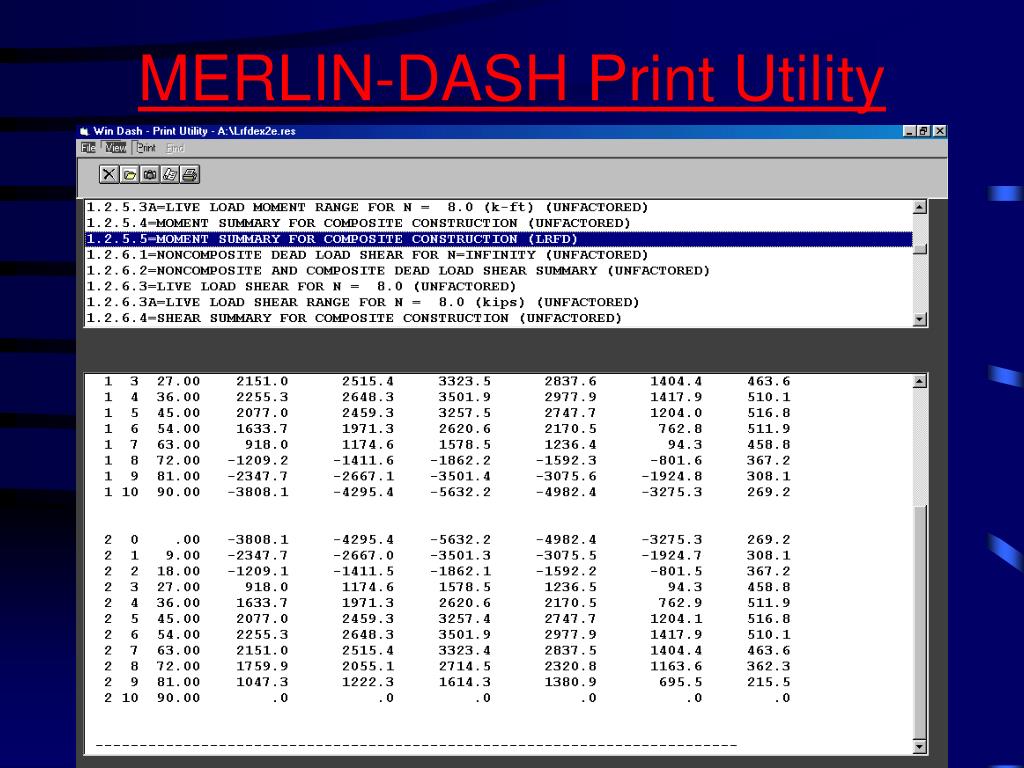The height and width of the screenshot is (768, 1024).
Task: Select 1.2.5.5 moment summary (LRFD) entry
Action: coord(499,239)
